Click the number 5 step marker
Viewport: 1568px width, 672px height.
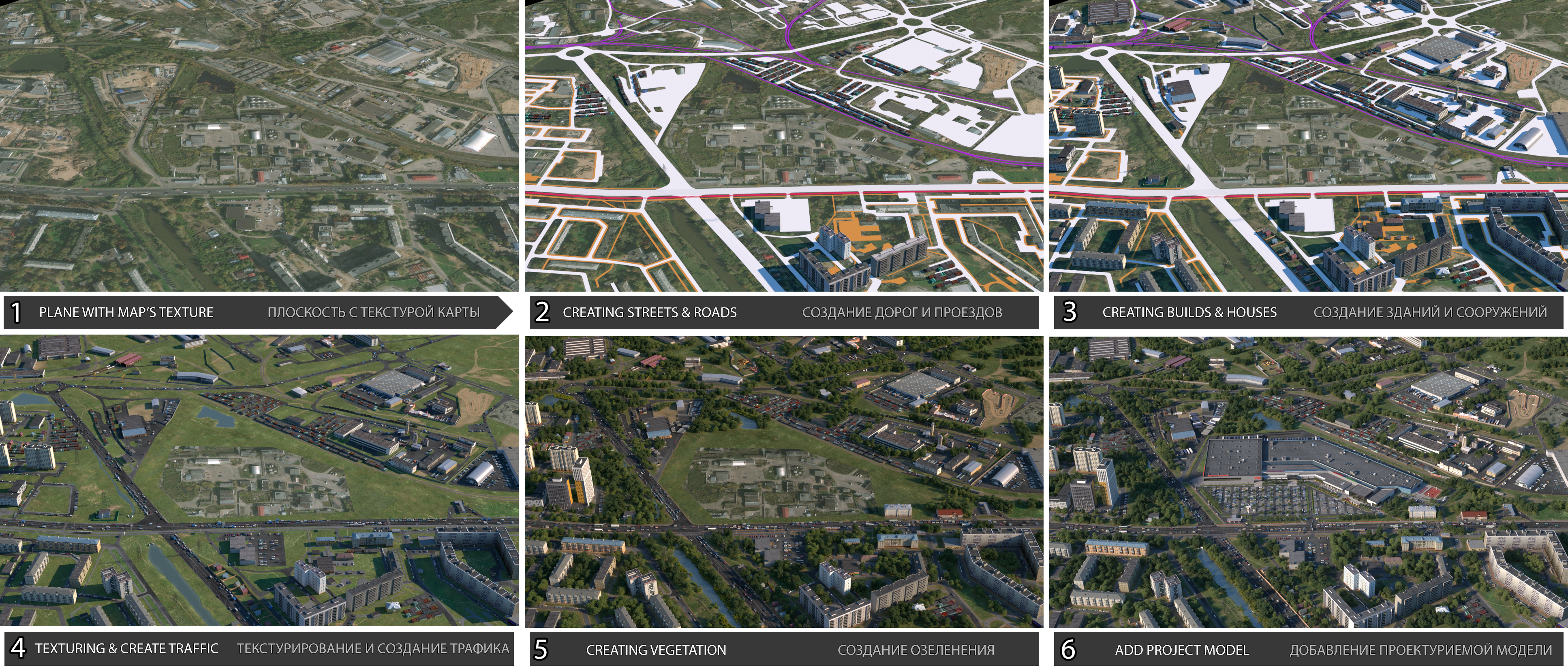tap(541, 650)
